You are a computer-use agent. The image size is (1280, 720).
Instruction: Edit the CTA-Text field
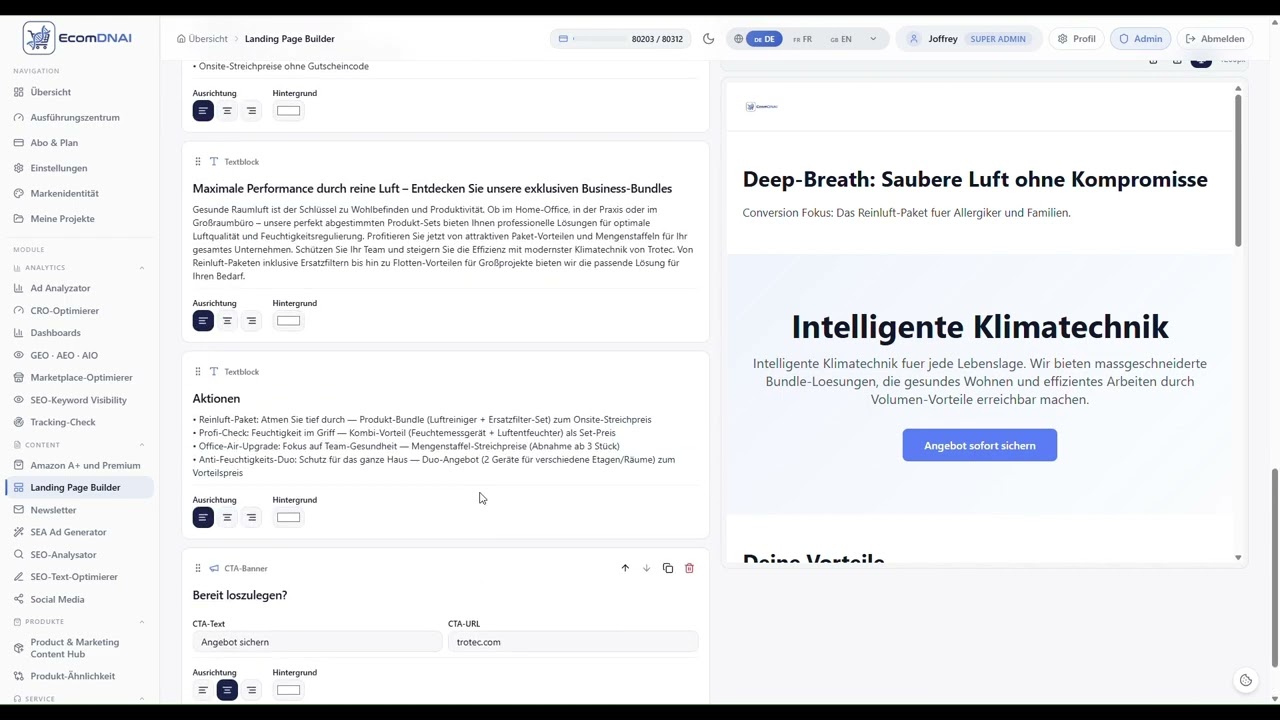pyautogui.click(x=317, y=642)
